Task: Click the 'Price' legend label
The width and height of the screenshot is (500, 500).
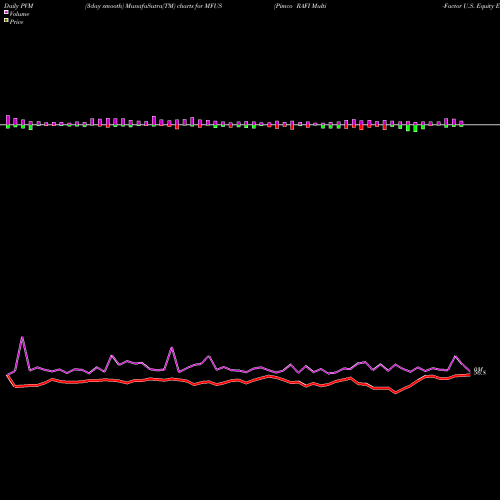Action: tap(16, 22)
